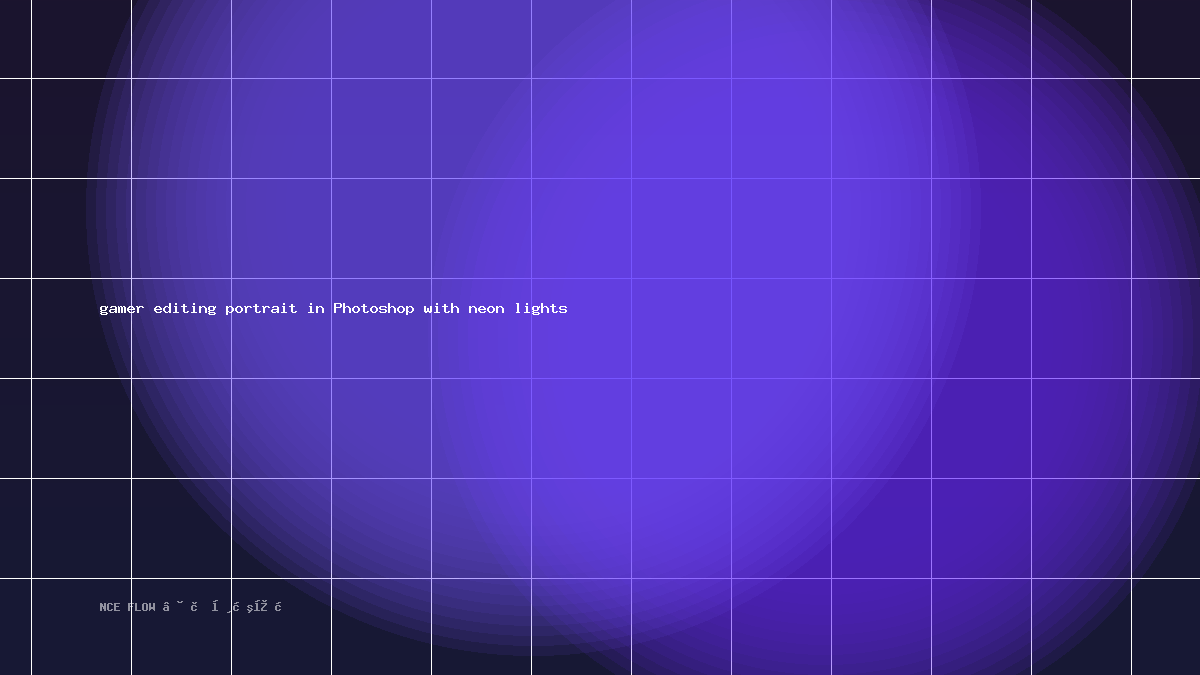Click the dark grid cell containing "NCE" text
Image resolution: width=1200 pixels, height=675 pixels.
(81, 626)
